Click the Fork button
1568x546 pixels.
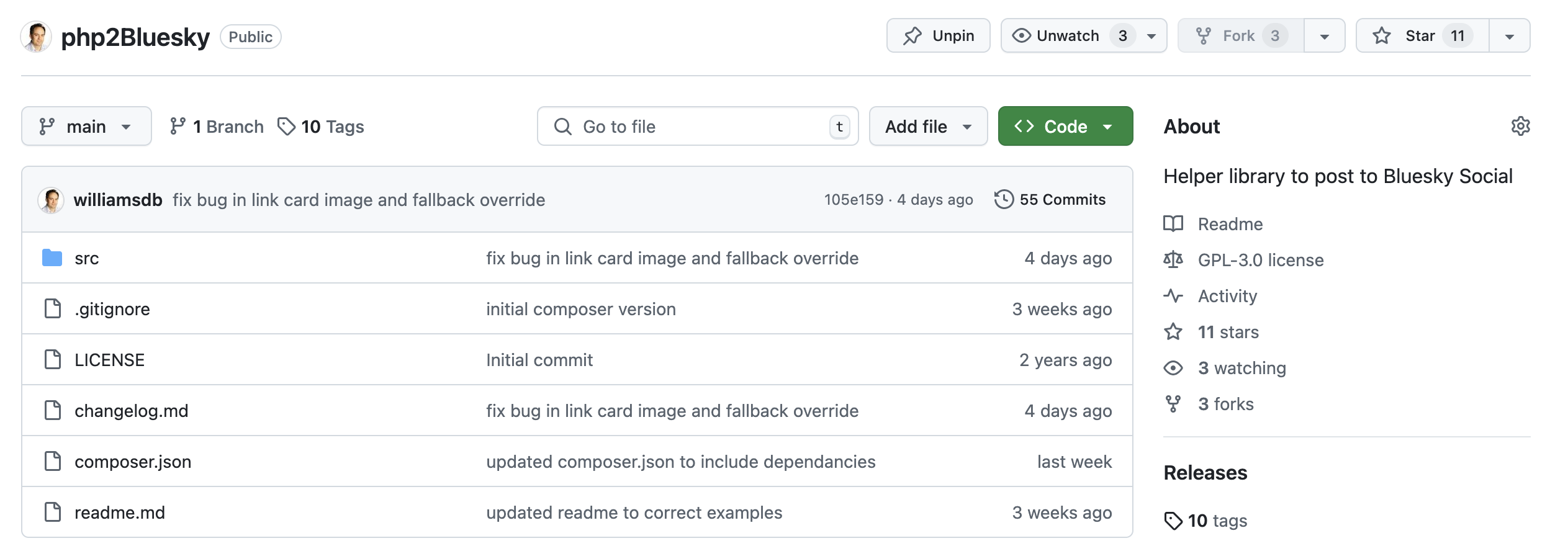pos(1241,36)
